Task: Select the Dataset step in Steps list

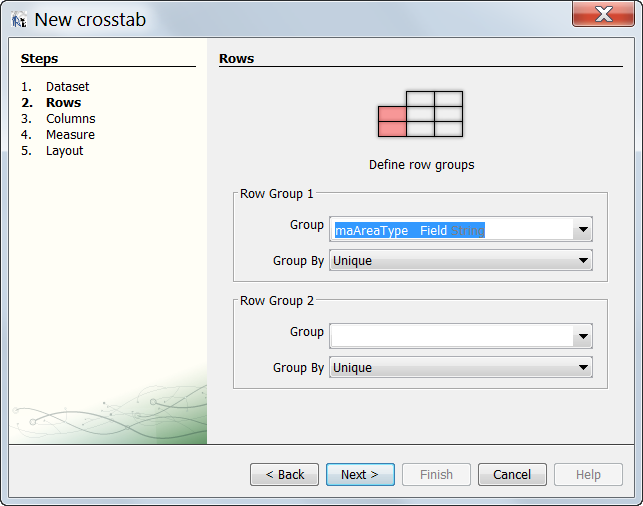Action: click(67, 87)
